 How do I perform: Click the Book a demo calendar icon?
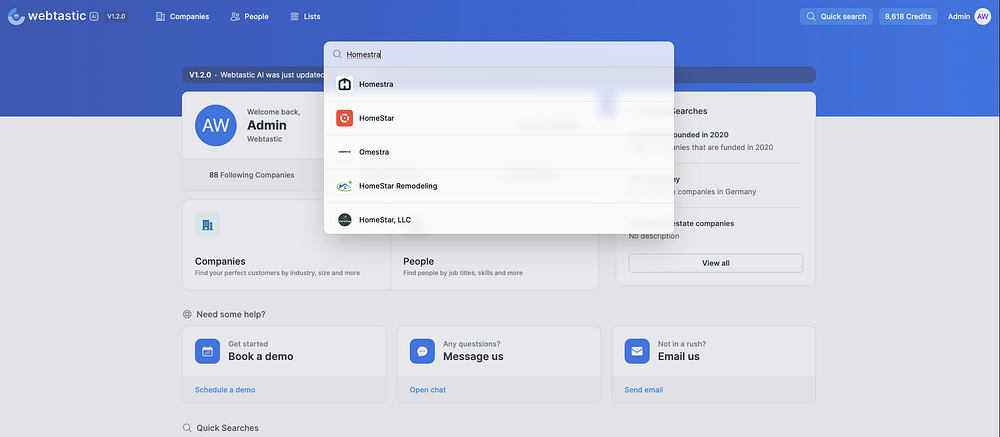coord(207,351)
